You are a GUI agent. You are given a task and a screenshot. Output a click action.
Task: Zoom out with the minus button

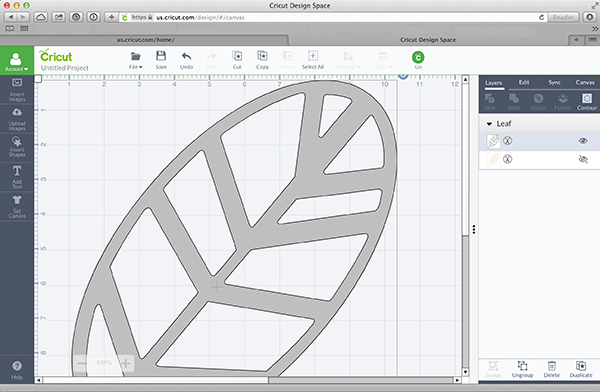[82, 363]
